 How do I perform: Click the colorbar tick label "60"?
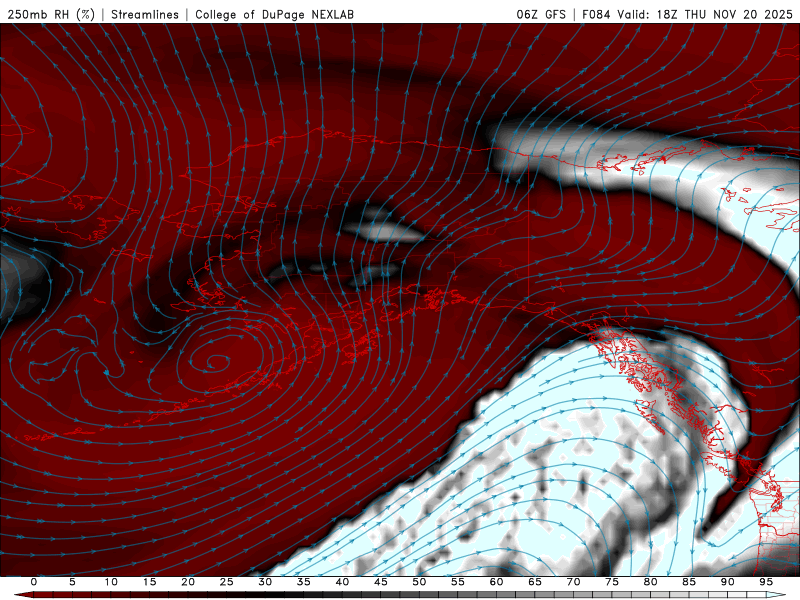496,582
